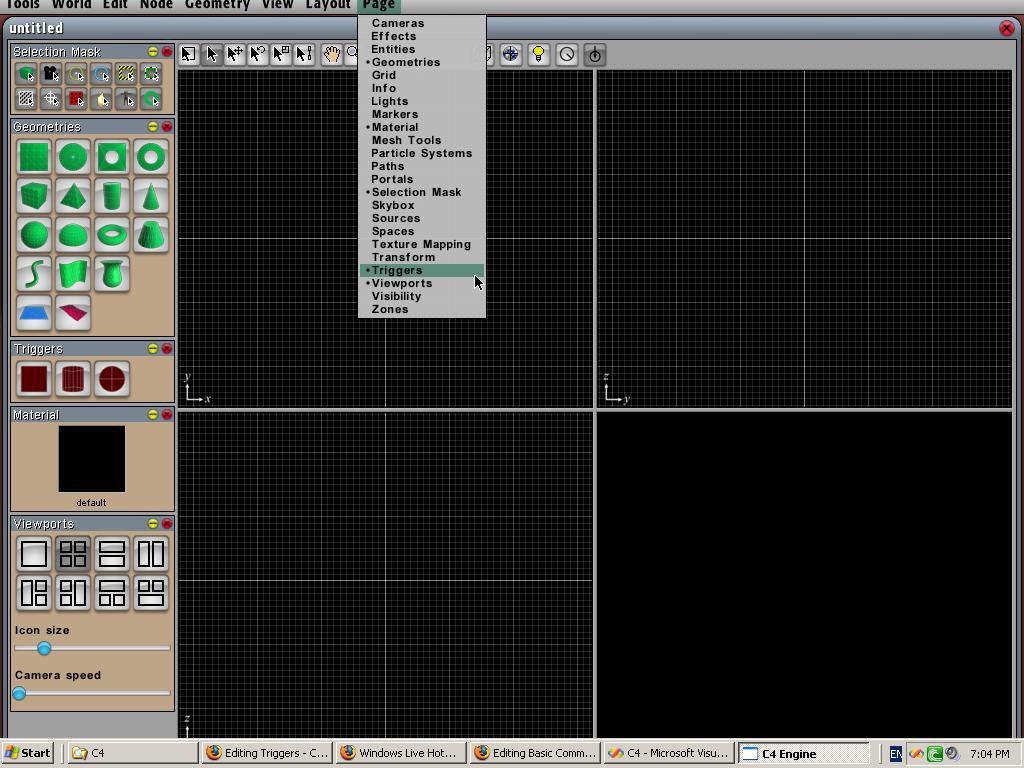This screenshot has height=768, width=1024.
Task: Pick the sphere geometry icon
Action: pyautogui.click(x=34, y=235)
